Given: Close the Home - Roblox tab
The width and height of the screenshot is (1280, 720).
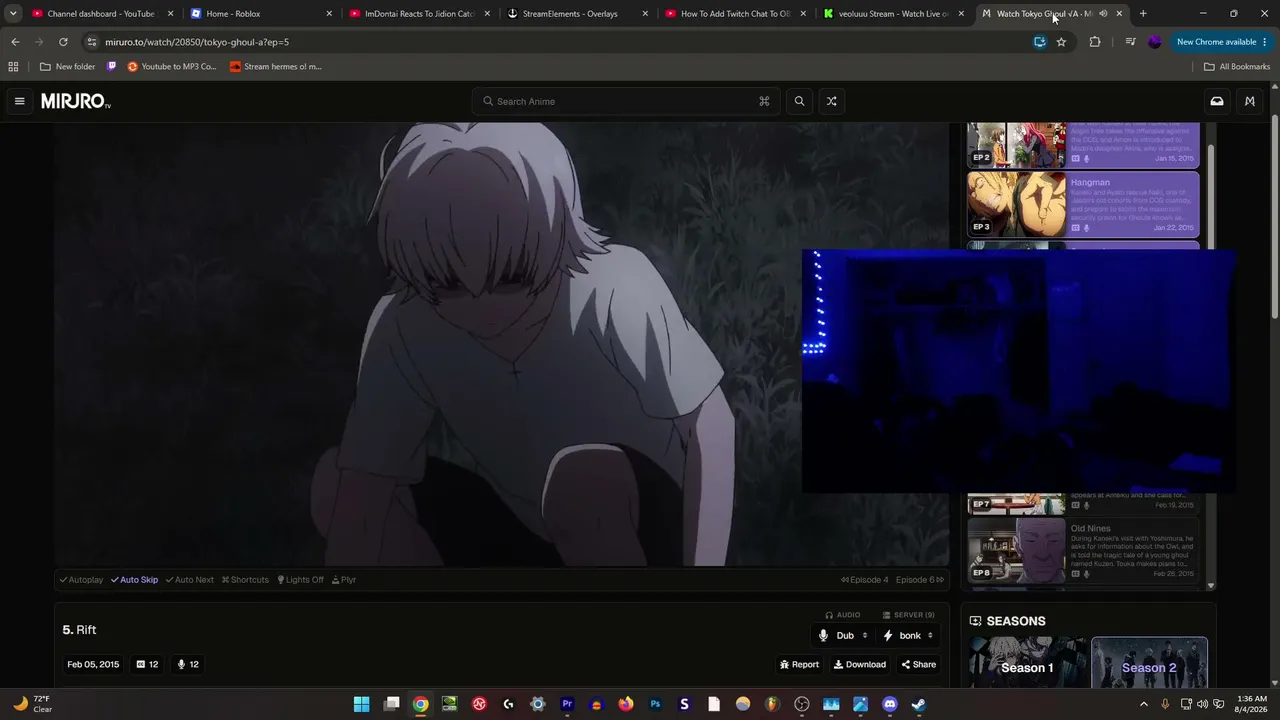Looking at the screenshot, I should (329, 14).
